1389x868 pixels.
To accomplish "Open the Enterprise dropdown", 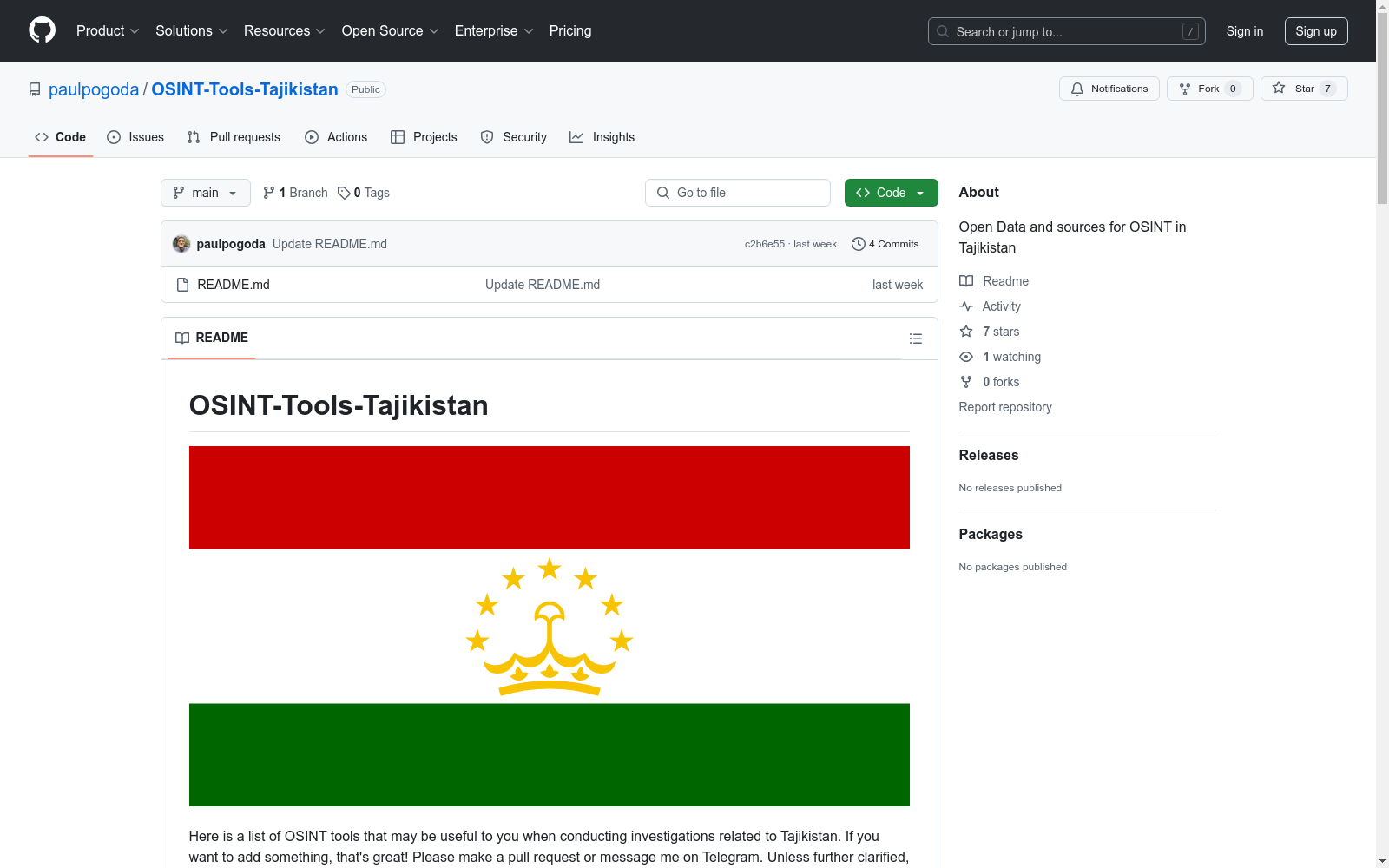I will (494, 31).
